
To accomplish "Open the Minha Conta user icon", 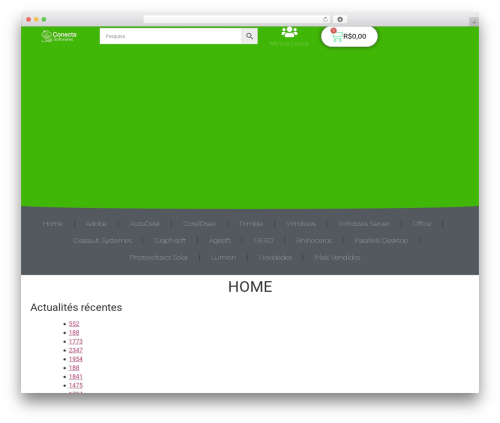I will [289, 32].
